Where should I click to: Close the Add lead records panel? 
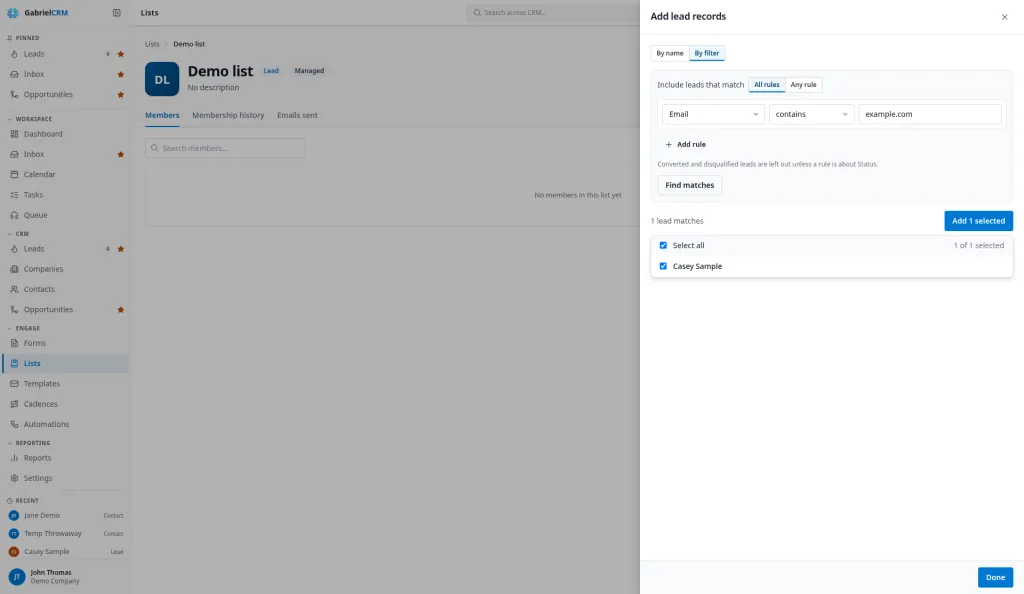tap(1004, 17)
